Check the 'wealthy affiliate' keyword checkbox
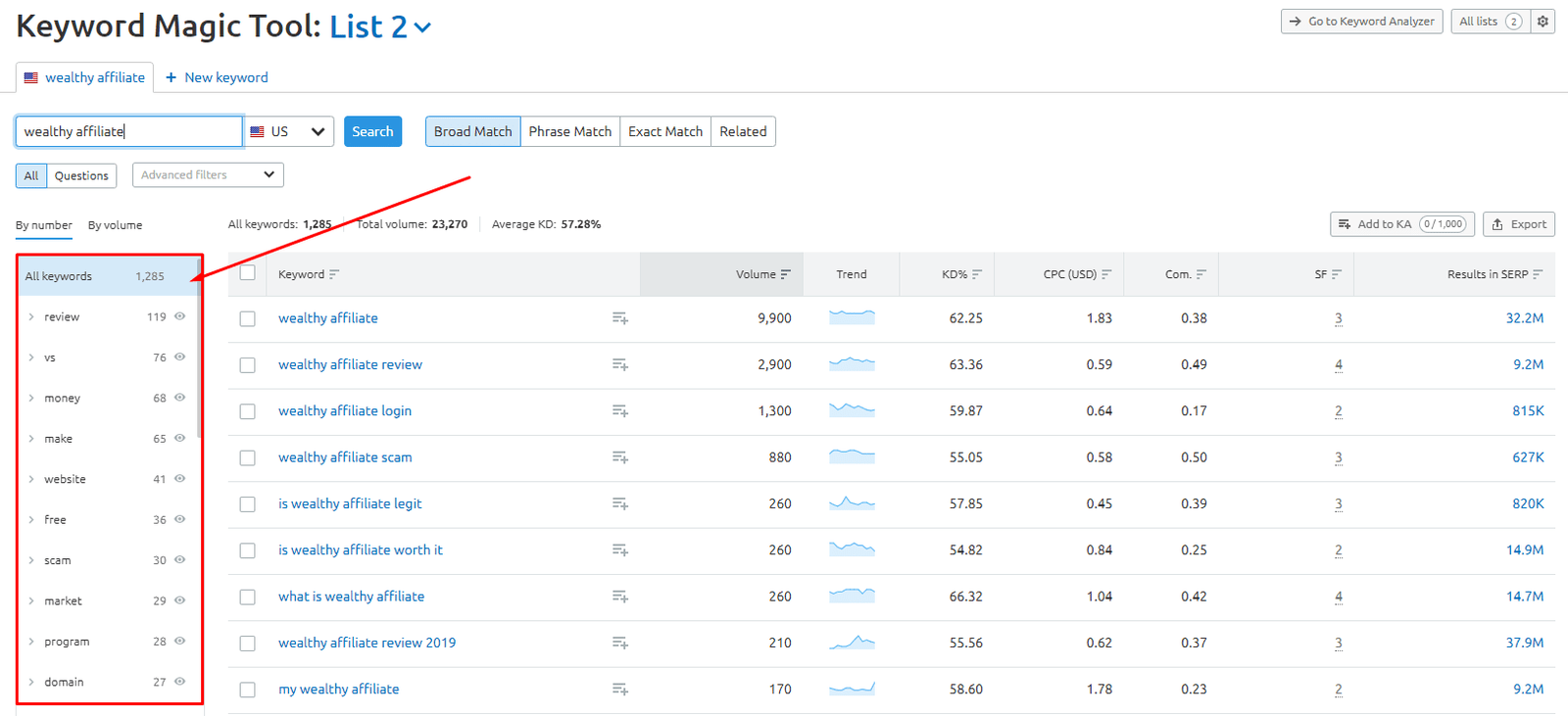1568x716 pixels. click(247, 318)
